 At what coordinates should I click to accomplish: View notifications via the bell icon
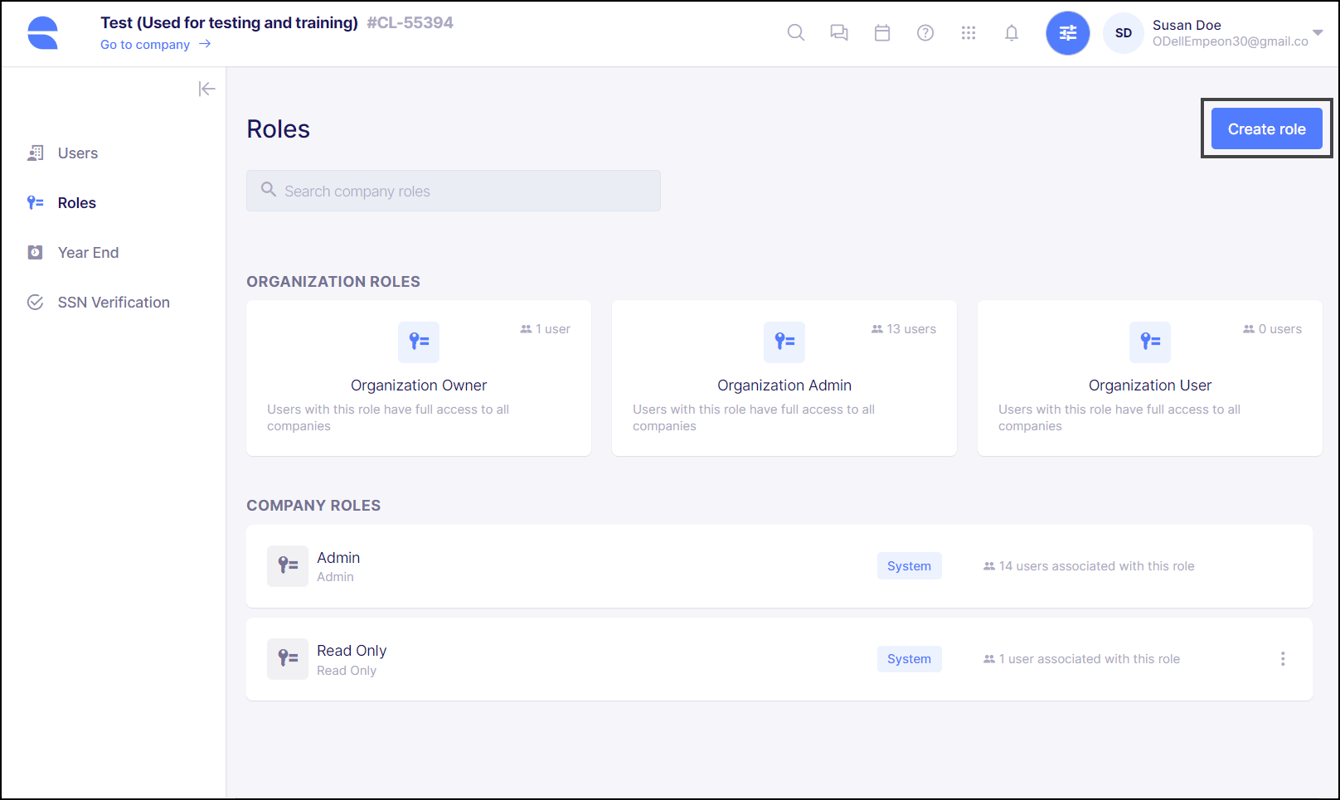tap(1011, 32)
